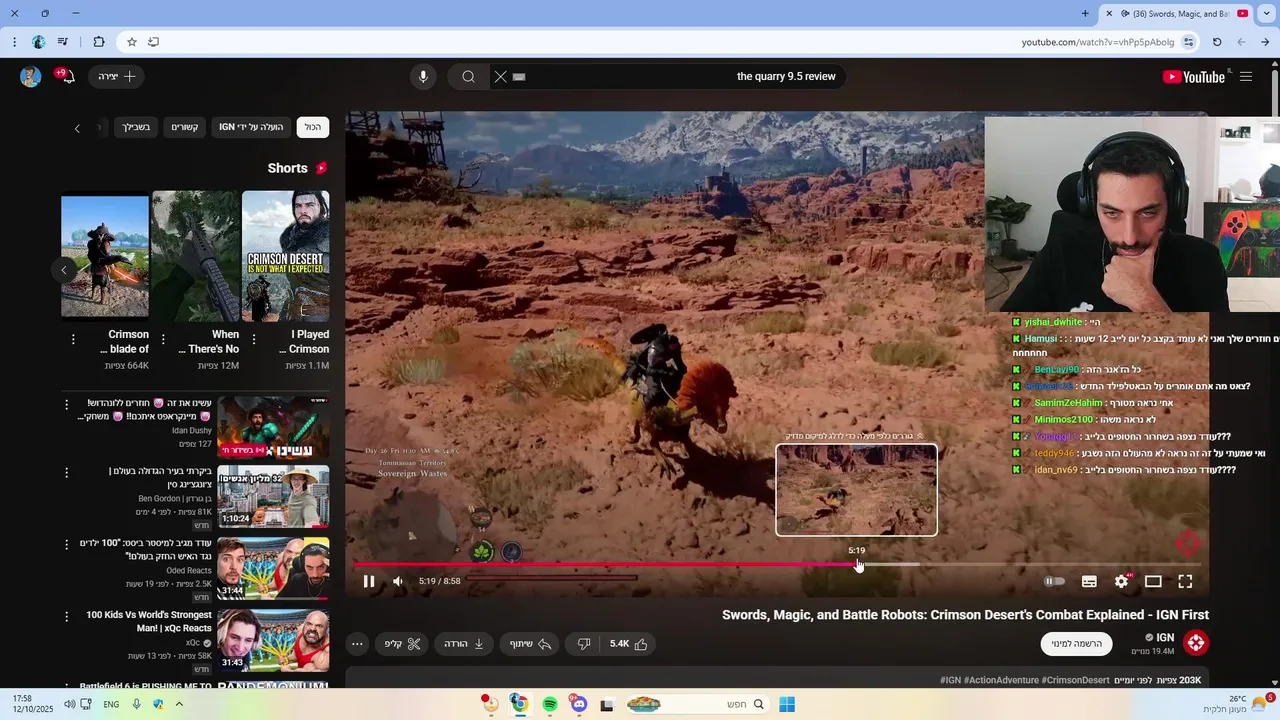The height and width of the screenshot is (720, 1280).
Task: Subscribe with הרשמה למינוי button
Action: click(1076, 644)
